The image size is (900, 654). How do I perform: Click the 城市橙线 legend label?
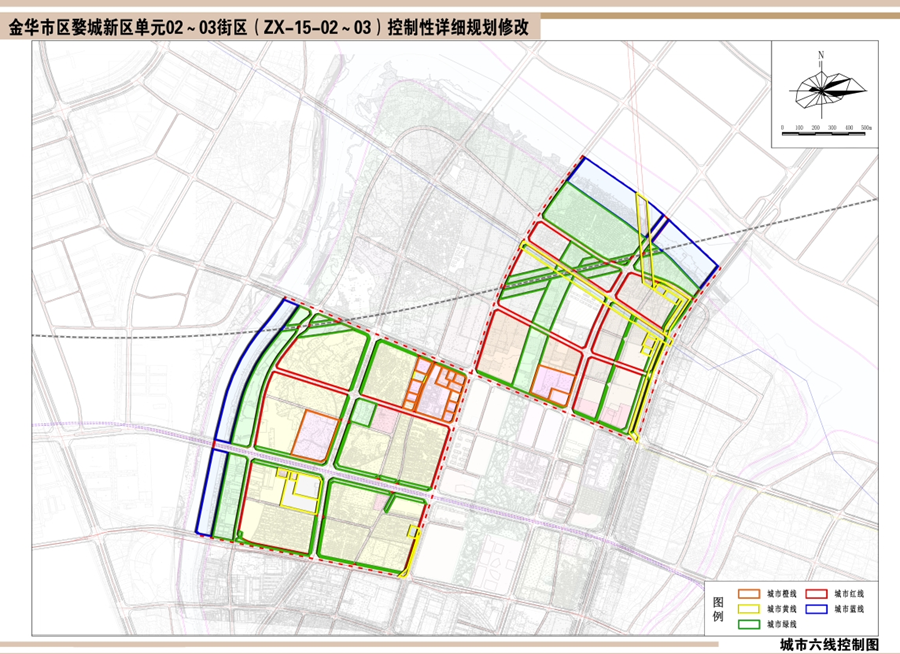coord(781,594)
